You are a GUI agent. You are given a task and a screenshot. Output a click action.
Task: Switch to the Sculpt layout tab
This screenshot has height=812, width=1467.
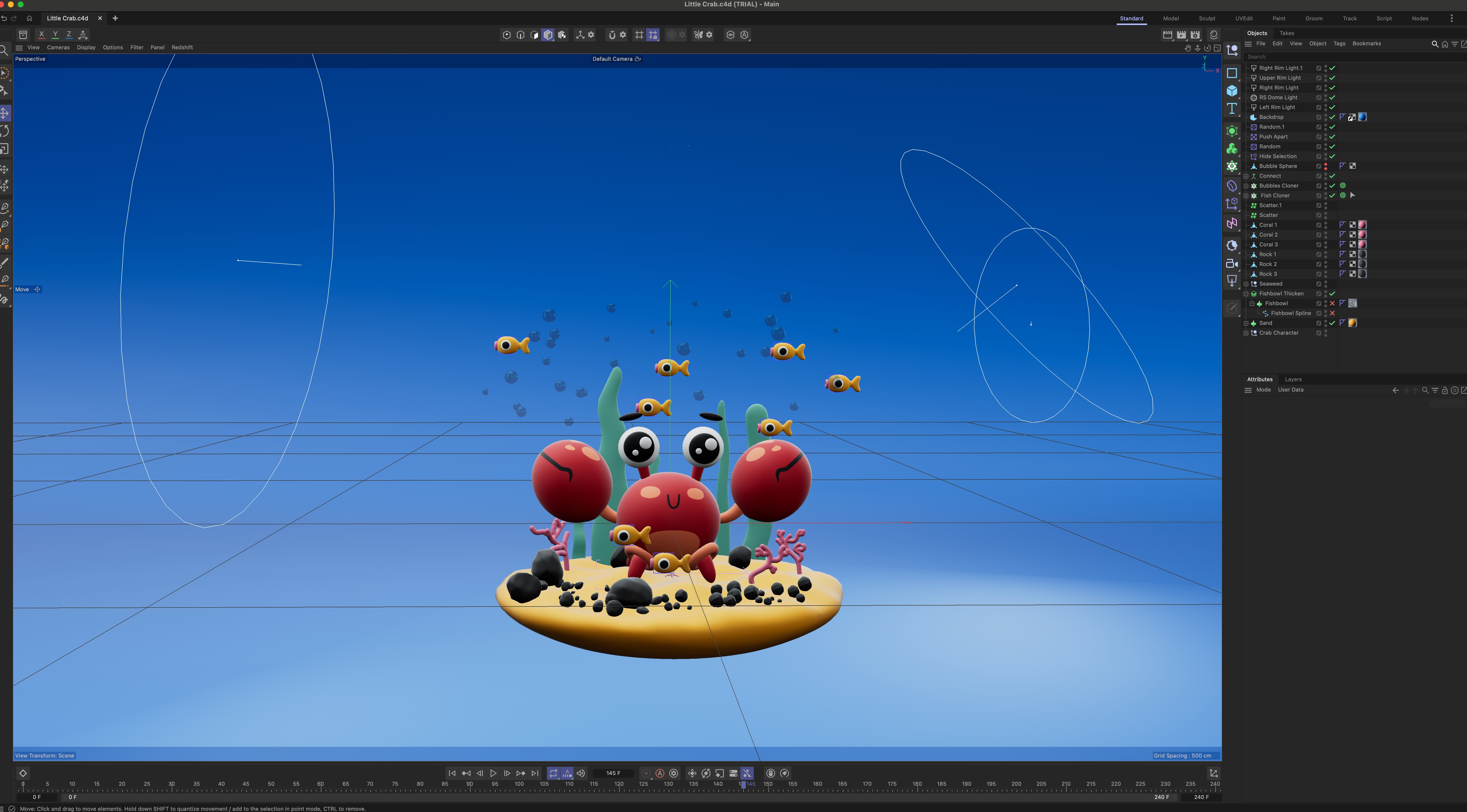tap(1207, 18)
